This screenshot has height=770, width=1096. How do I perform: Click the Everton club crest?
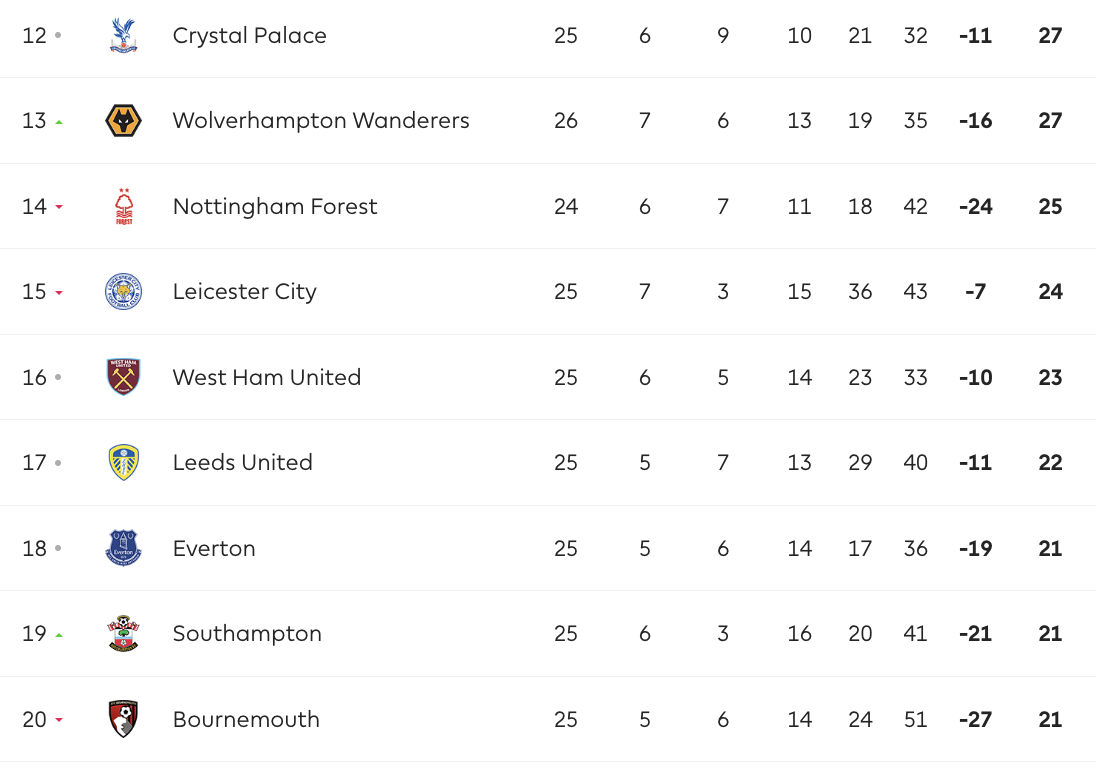coord(123,548)
